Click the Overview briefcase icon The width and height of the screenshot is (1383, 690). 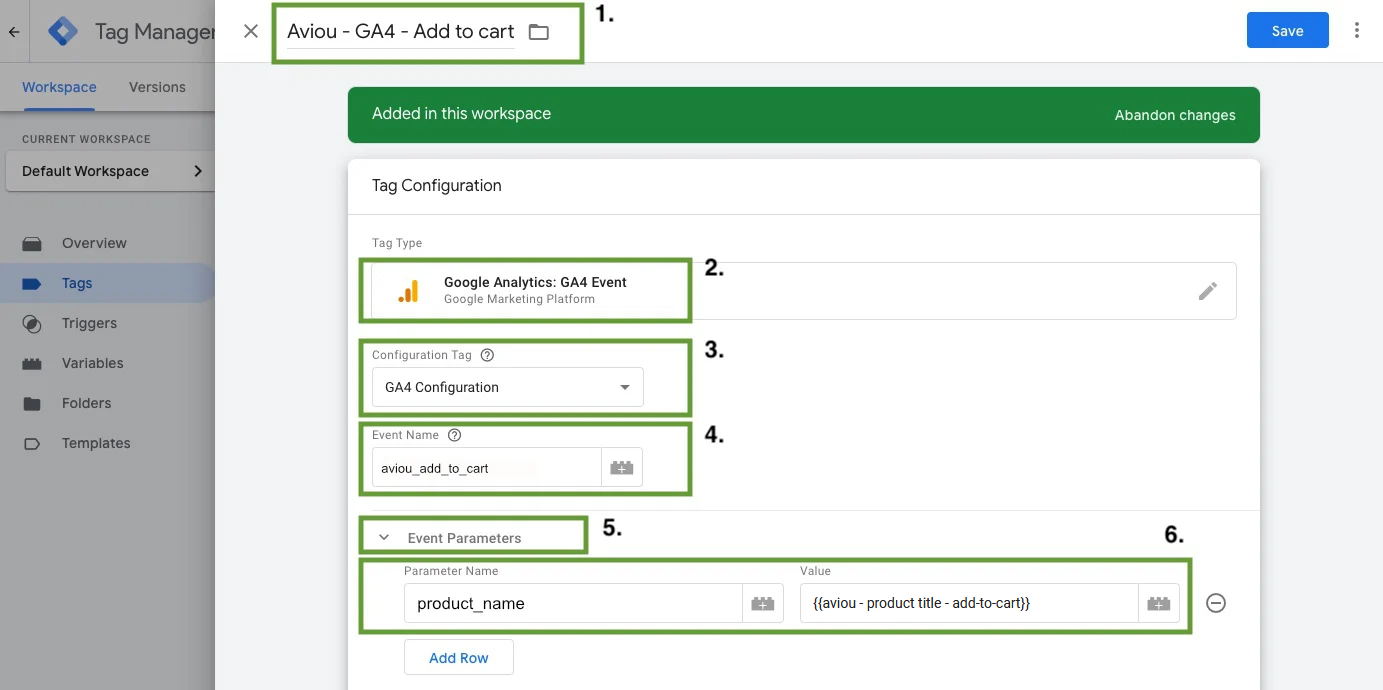[x=32, y=243]
